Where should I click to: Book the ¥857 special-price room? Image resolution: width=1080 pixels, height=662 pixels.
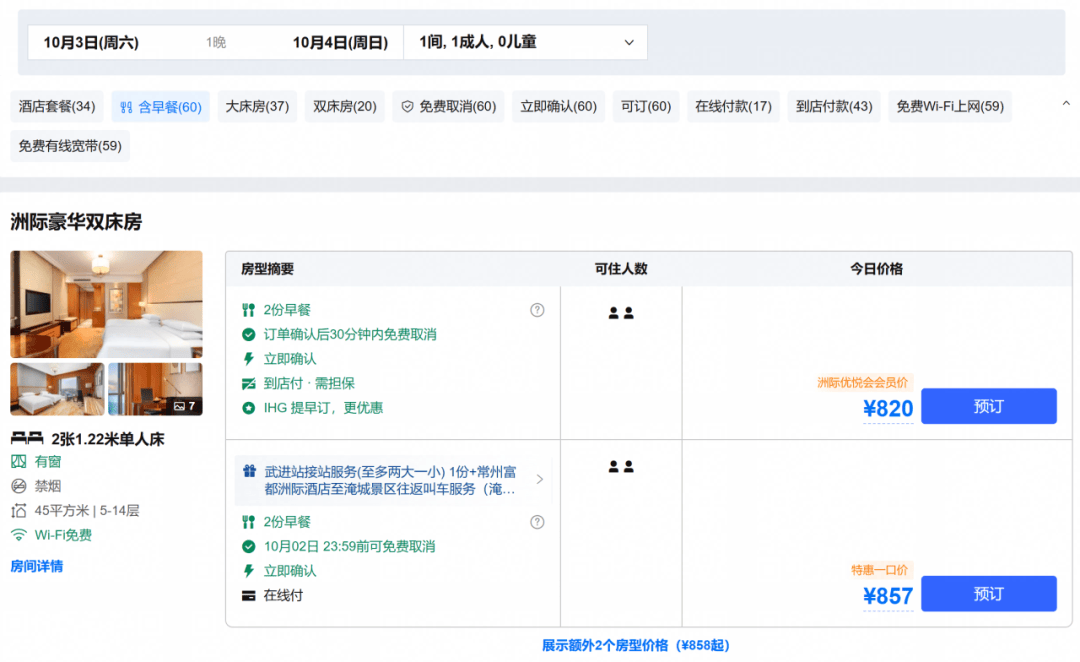(x=988, y=594)
